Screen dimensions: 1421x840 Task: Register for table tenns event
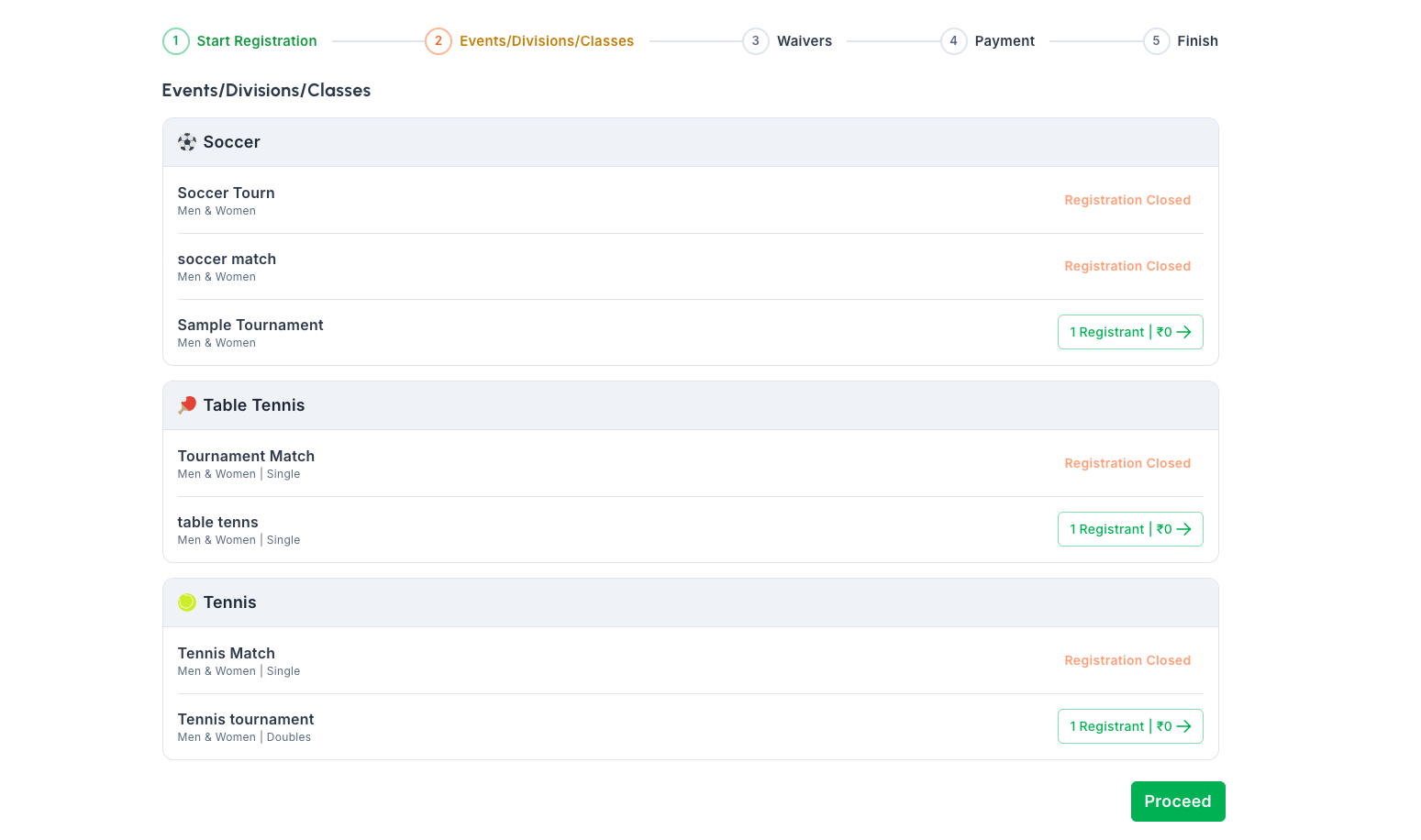(1129, 529)
